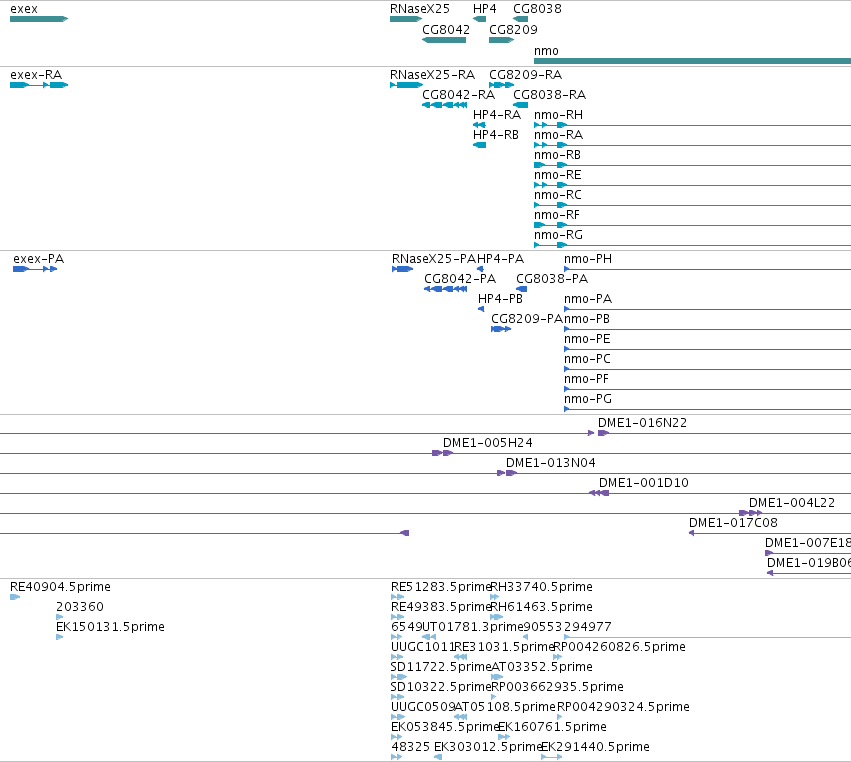Select the CG8042-RA transcript arrows
The image size is (851, 762).
444,105
